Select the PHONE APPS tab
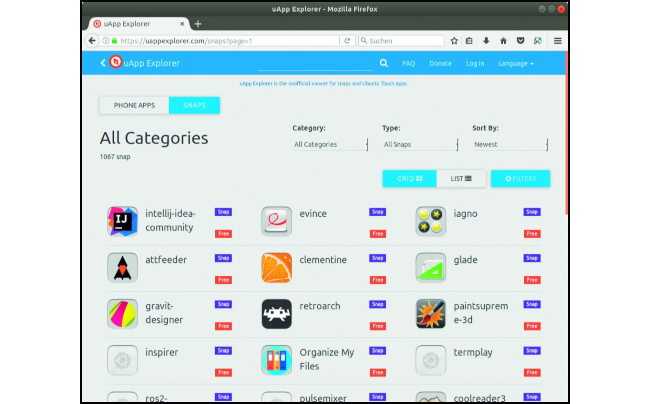The image size is (650, 404). pyautogui.click(x=134, y=105)
